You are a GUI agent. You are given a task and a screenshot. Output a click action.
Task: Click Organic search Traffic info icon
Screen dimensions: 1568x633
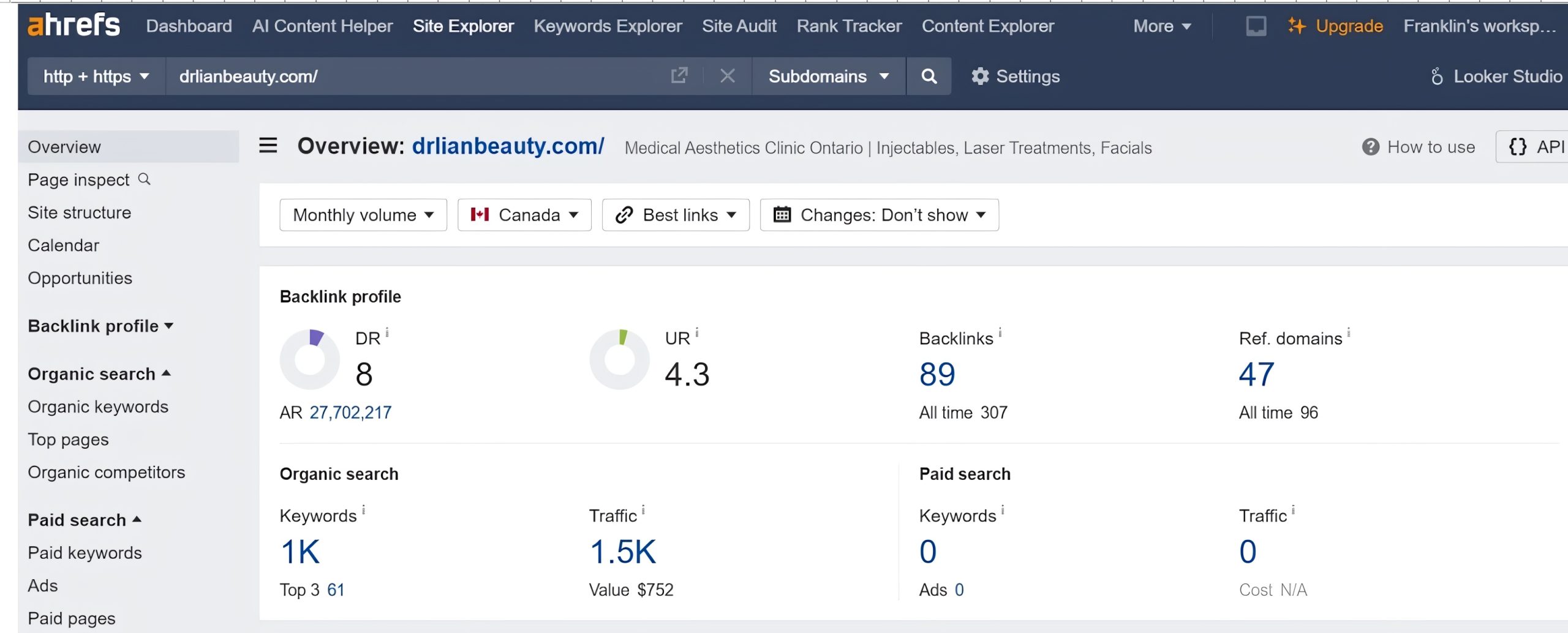(643, 510)
